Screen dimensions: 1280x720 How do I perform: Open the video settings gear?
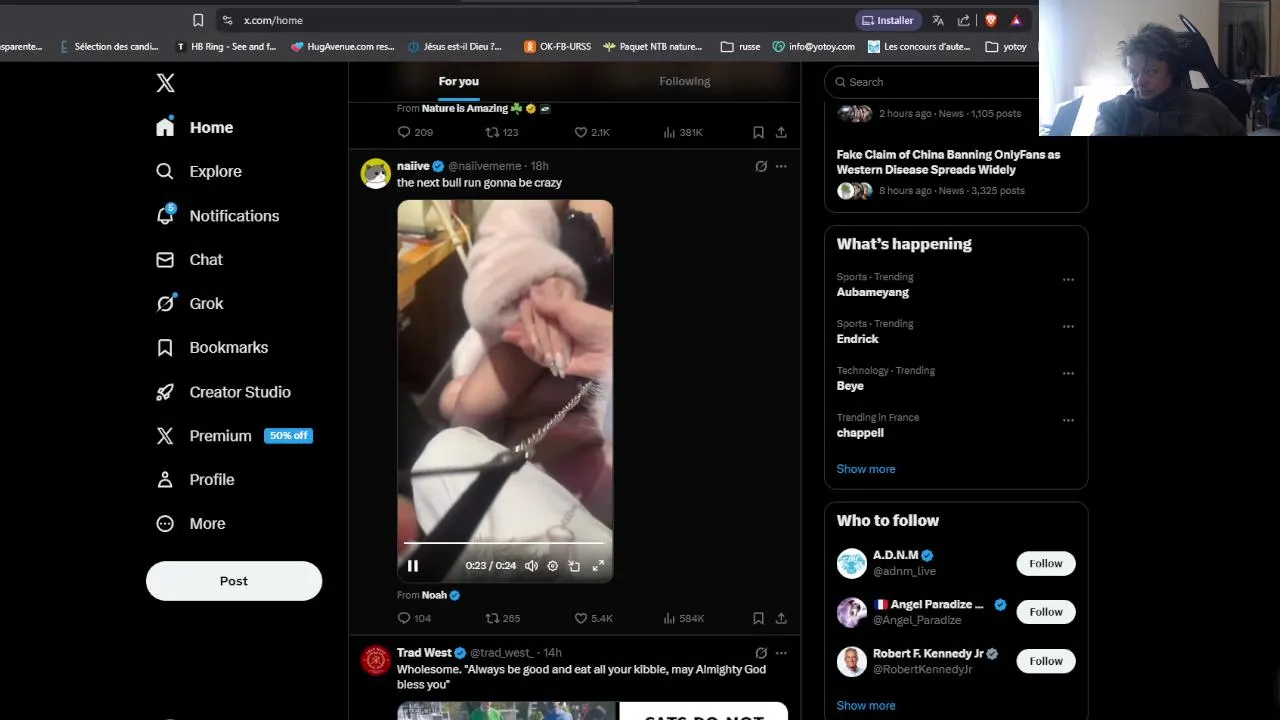tap(552, 566)
